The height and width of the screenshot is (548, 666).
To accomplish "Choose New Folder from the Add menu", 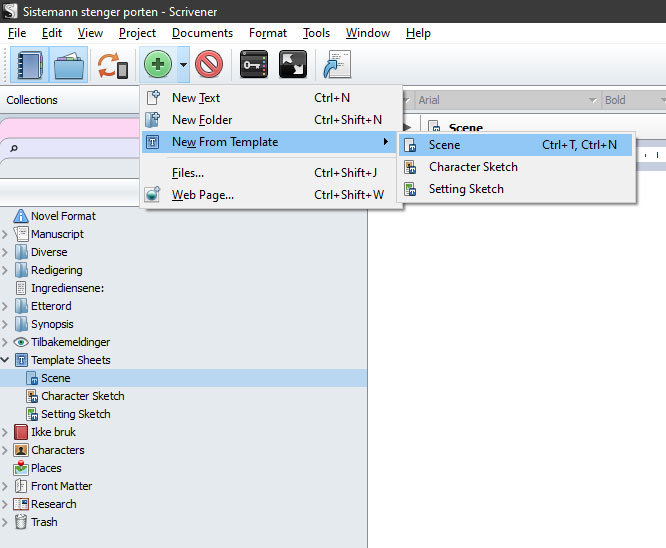I will (x=271, y=120).
